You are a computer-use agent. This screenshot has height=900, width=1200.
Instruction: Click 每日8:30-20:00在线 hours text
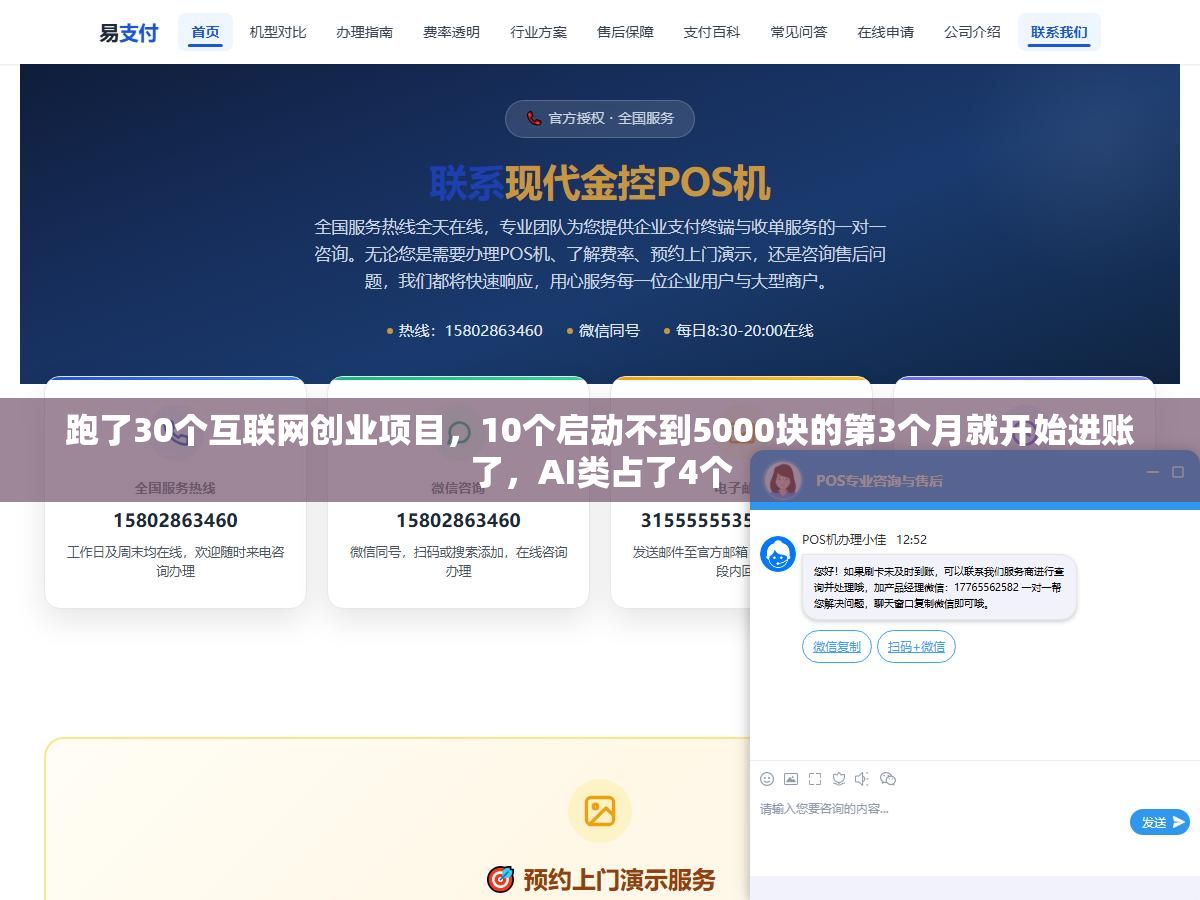point(744,330)
